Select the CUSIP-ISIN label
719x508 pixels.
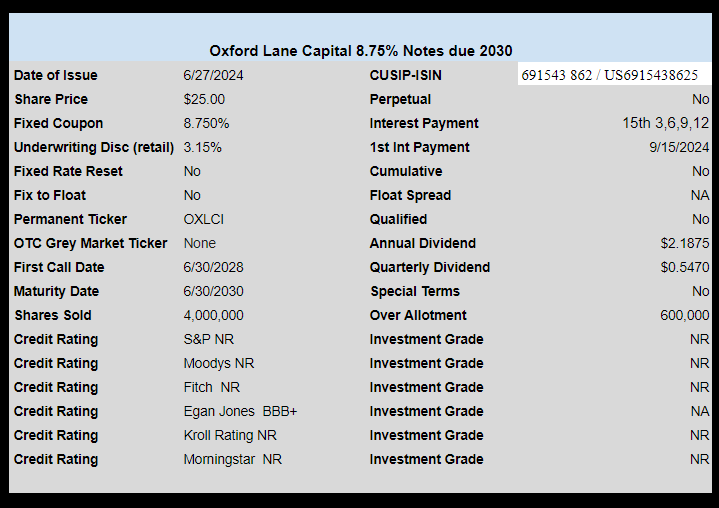click(x=405, y=75)
